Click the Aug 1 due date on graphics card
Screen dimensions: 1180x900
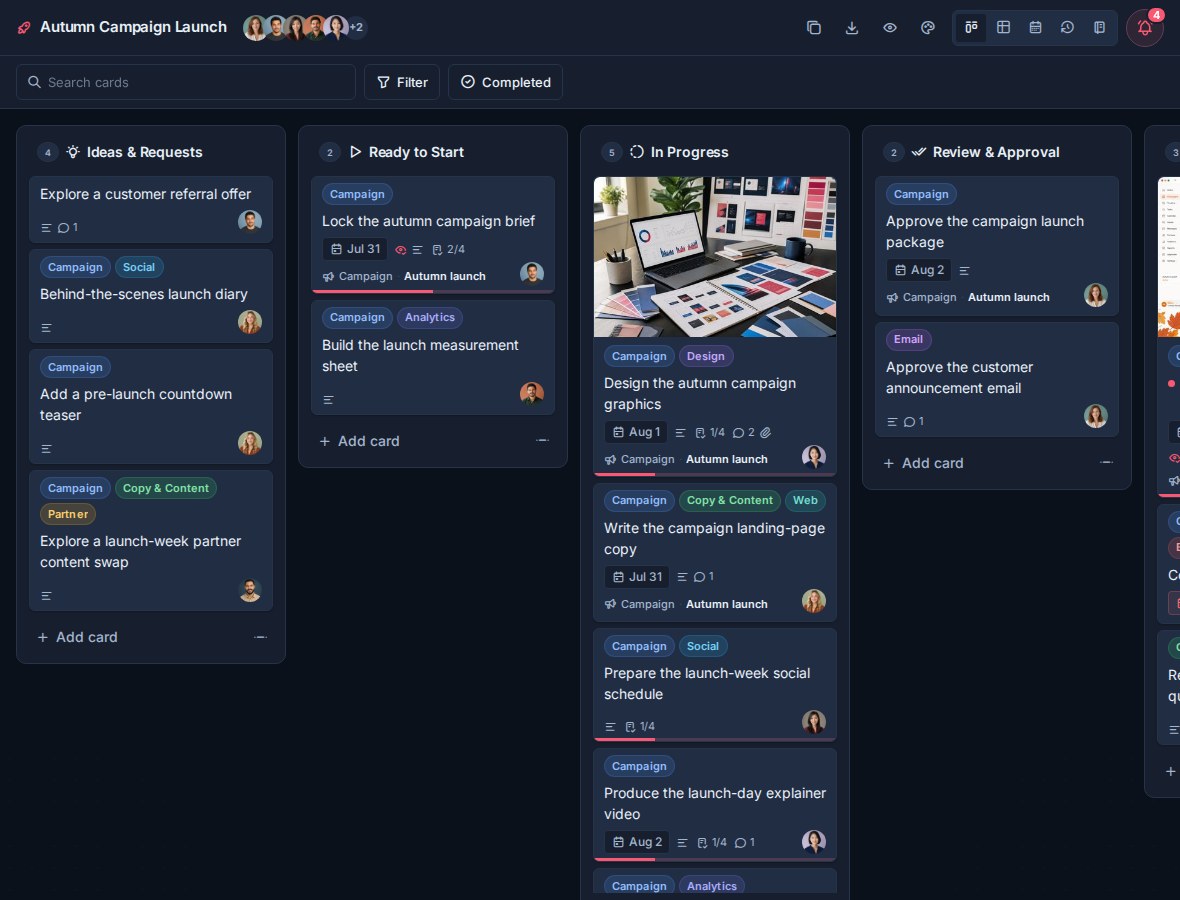pyautogui.click(x=637, y=432)
